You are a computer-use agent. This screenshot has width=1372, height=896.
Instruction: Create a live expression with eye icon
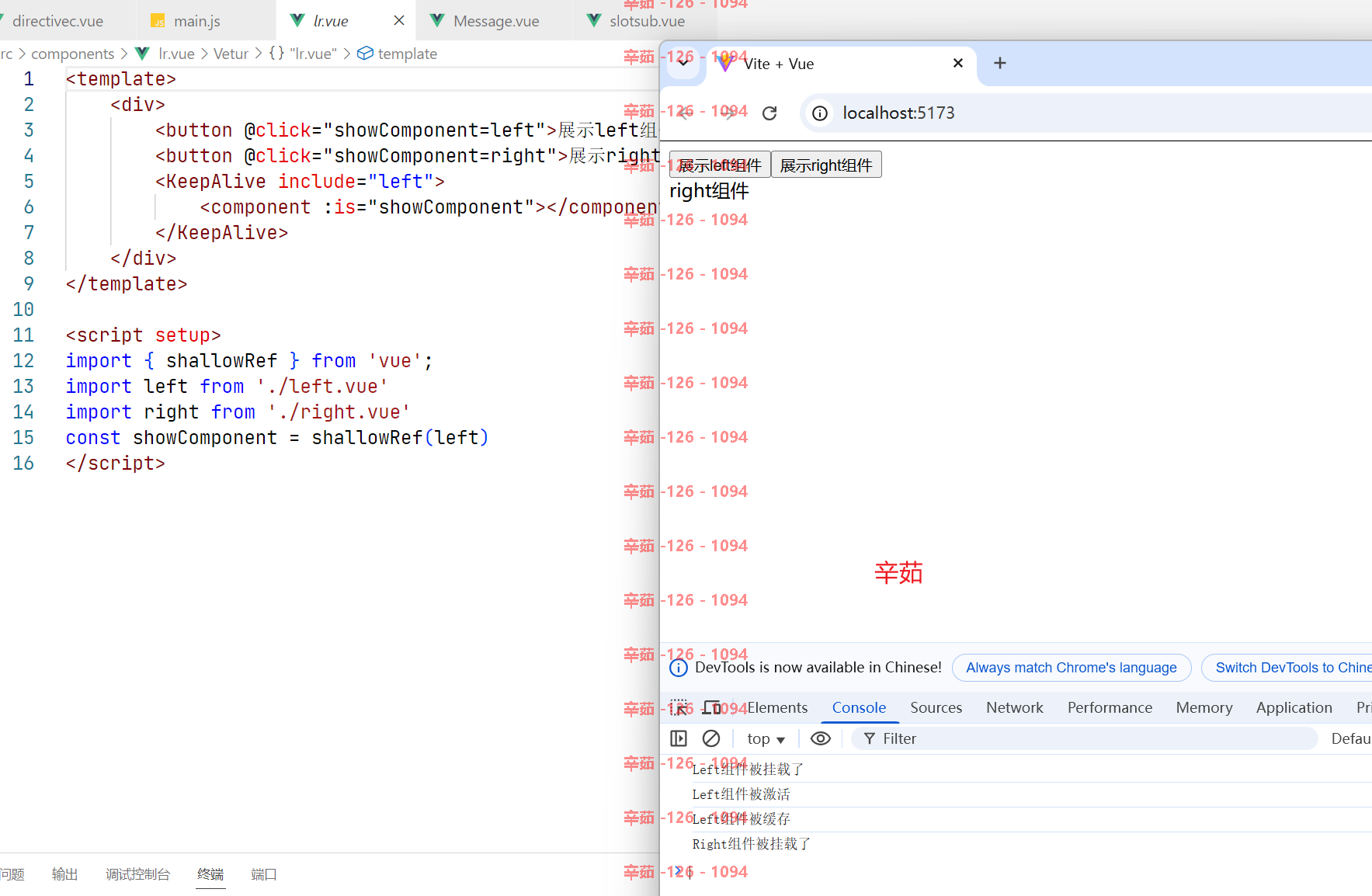[x=821, y=738]
